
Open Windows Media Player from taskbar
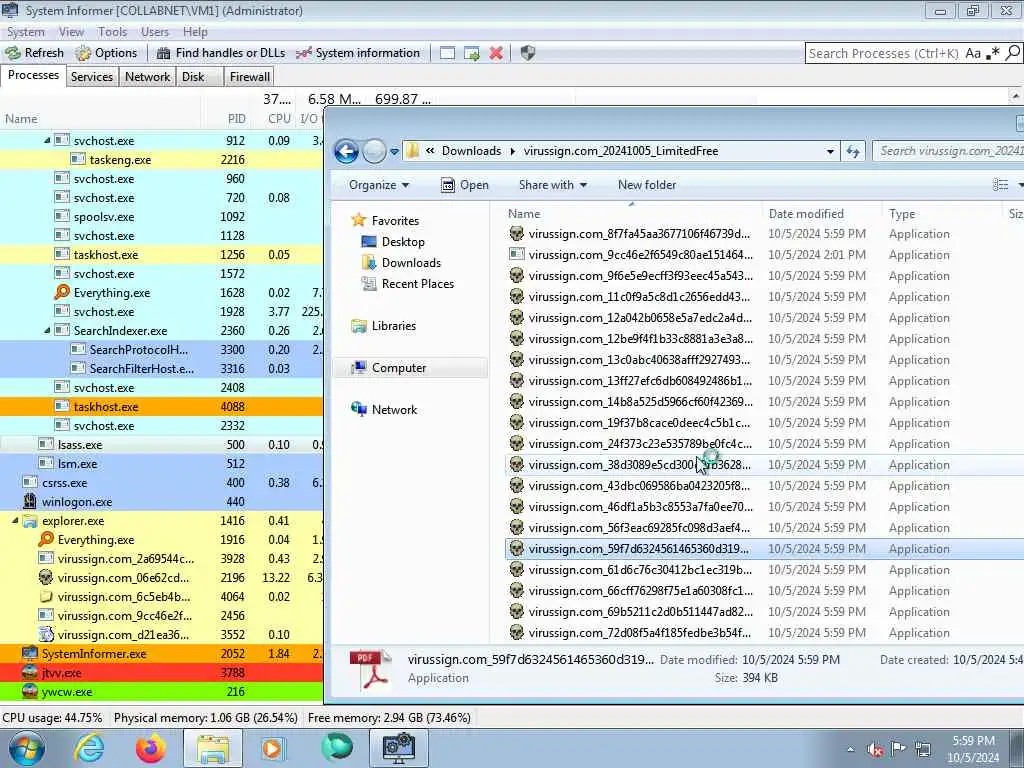point(274,748)
